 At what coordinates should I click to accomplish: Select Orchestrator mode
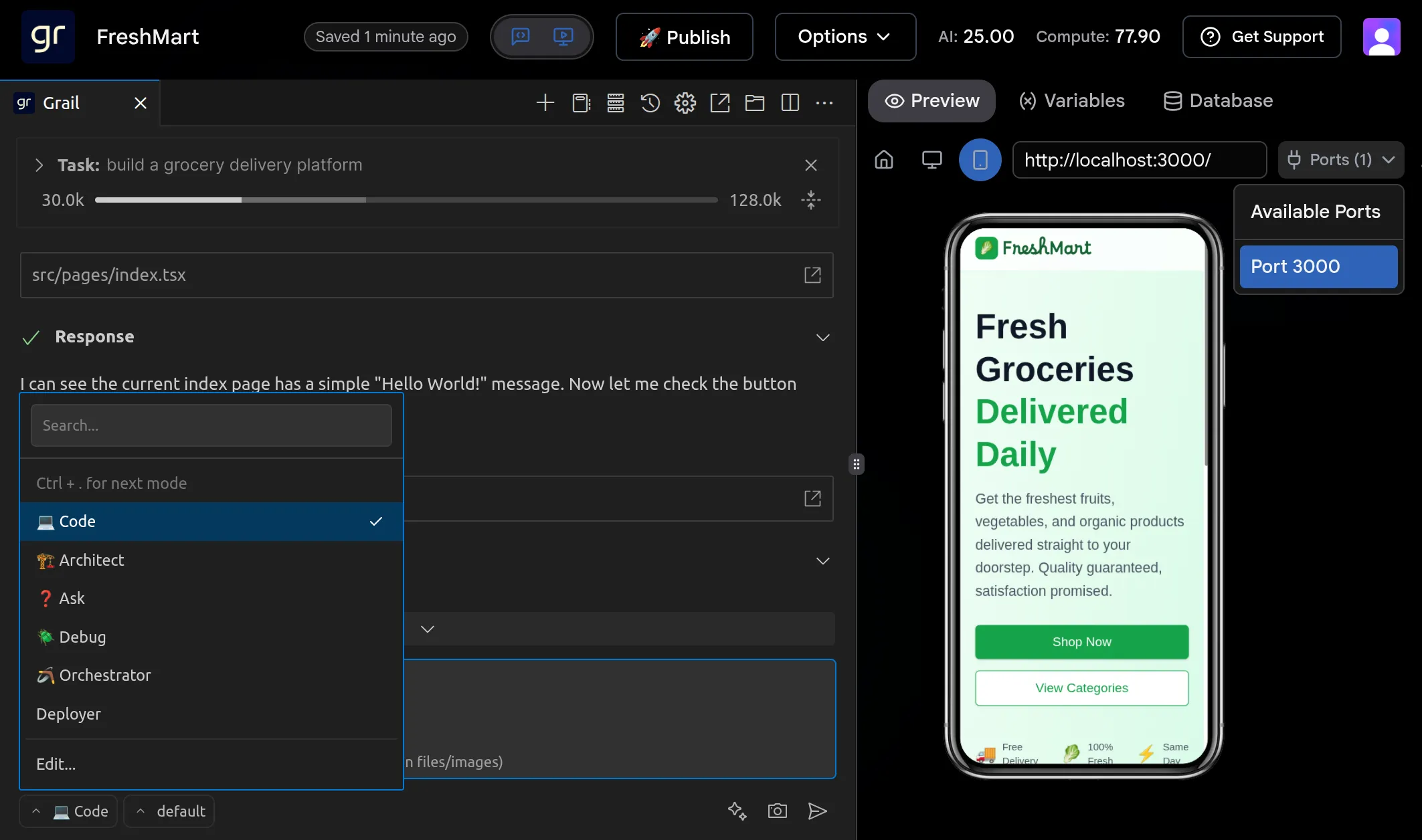coord(211,675)
